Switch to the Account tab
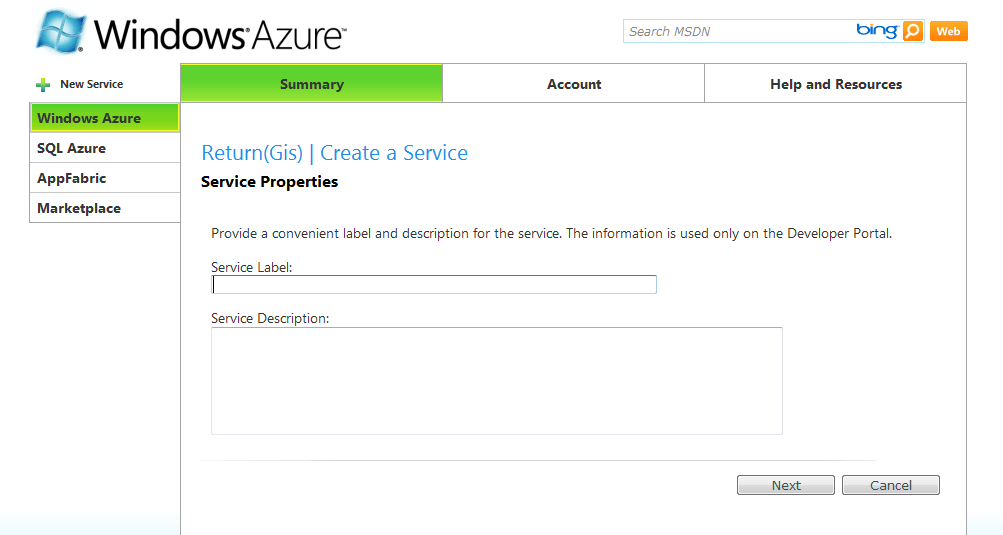 click(574, 84)
